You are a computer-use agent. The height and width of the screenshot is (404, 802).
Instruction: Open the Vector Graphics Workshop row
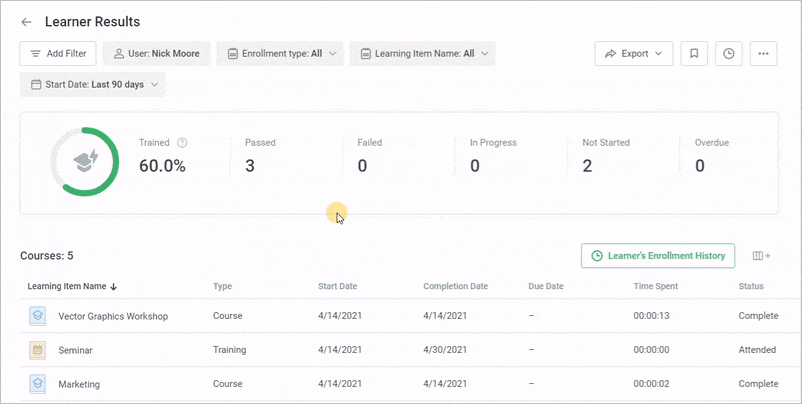[404, 316]
